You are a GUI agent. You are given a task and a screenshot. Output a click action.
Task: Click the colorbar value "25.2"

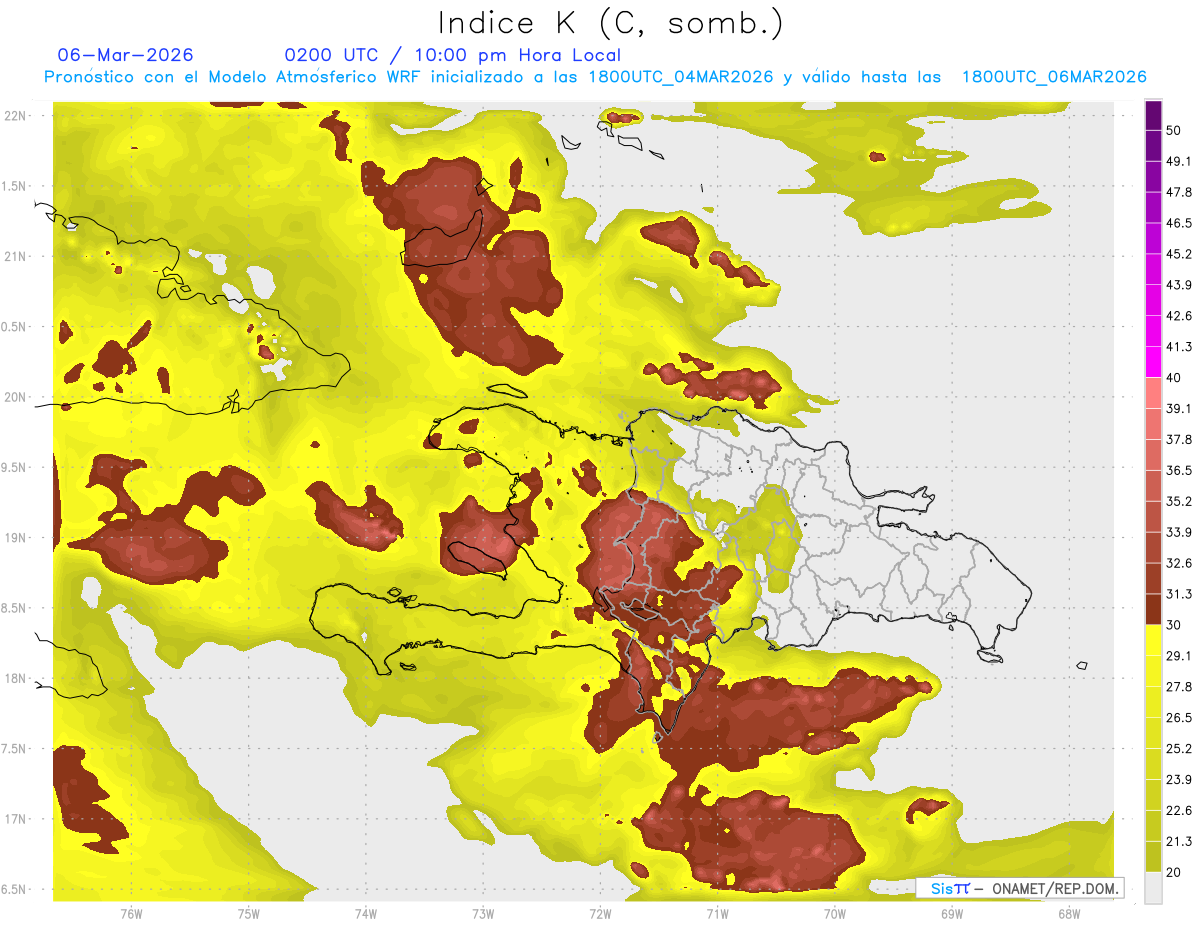pyautogui.click(x=1179, y=748)
